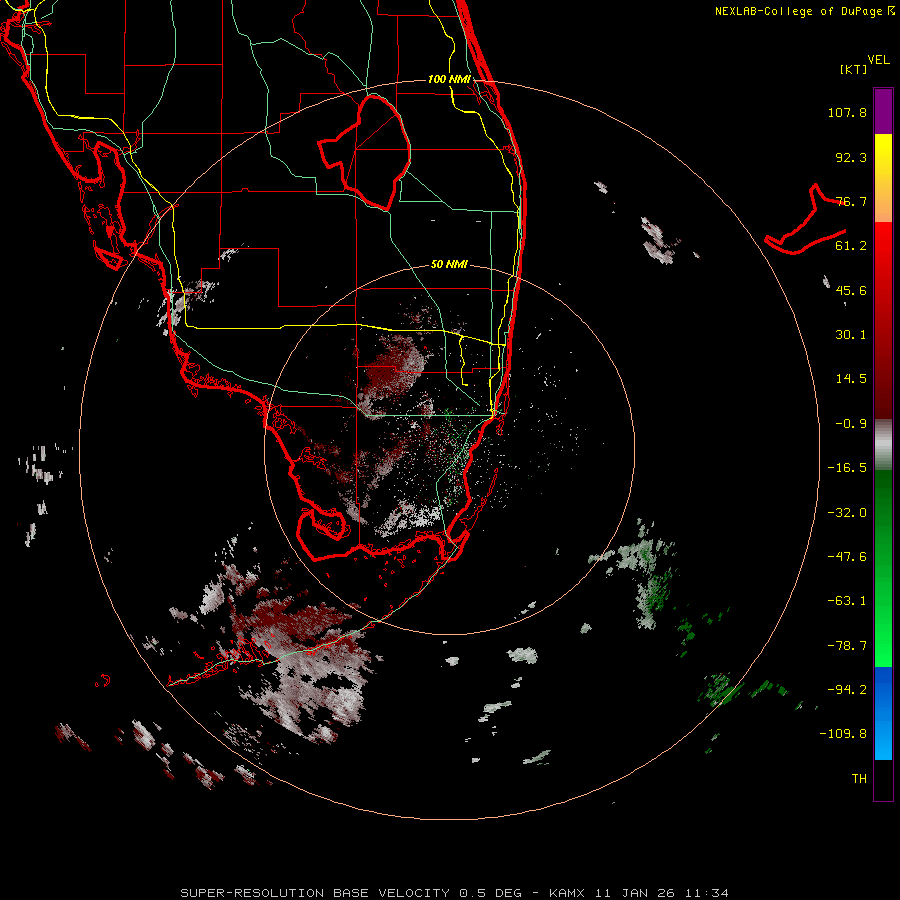Click the VEL legend title
This screenshot has height=900, width=900.
tap(878, 60)
